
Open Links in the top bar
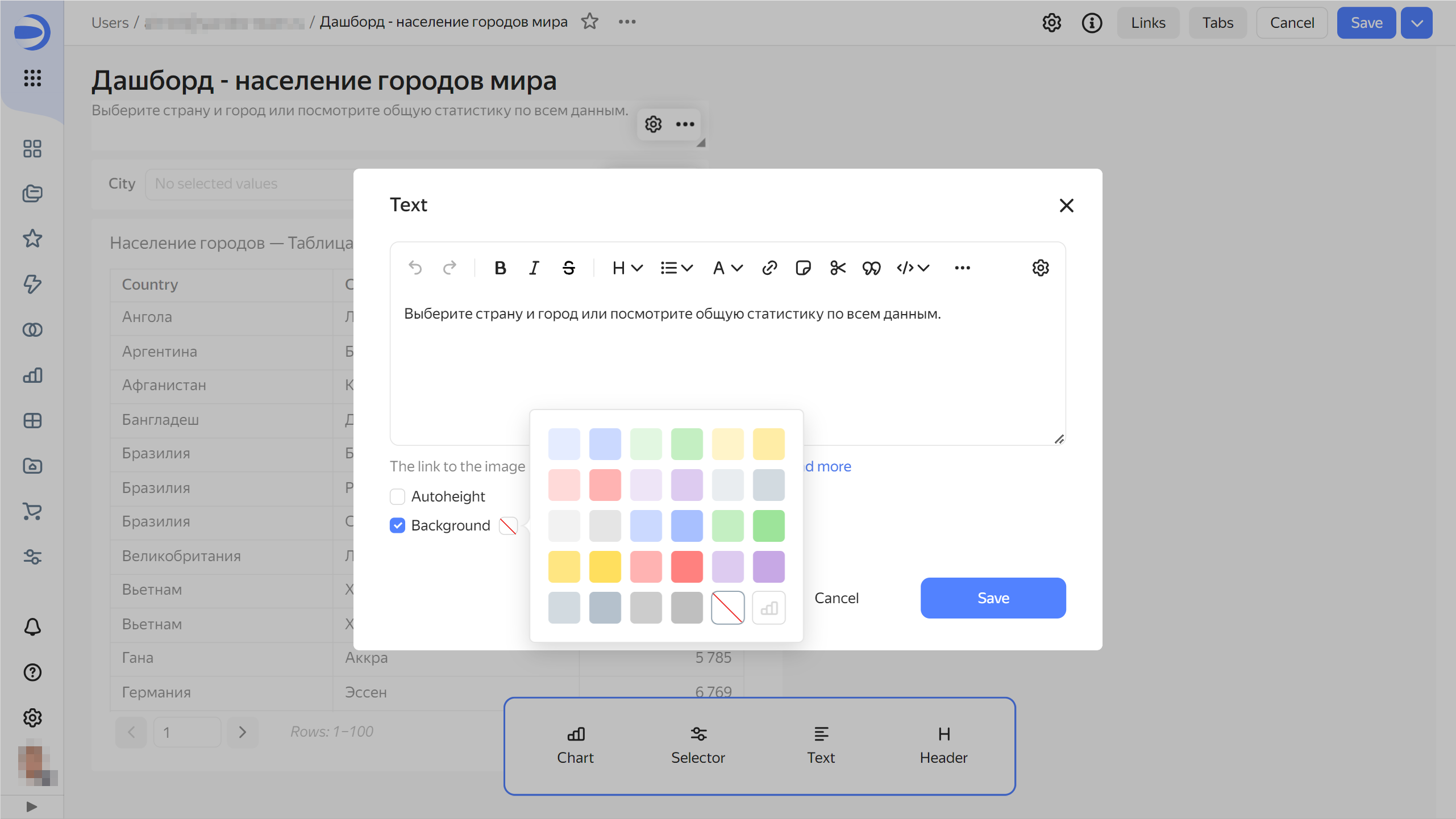click(x=1147, y=23)
